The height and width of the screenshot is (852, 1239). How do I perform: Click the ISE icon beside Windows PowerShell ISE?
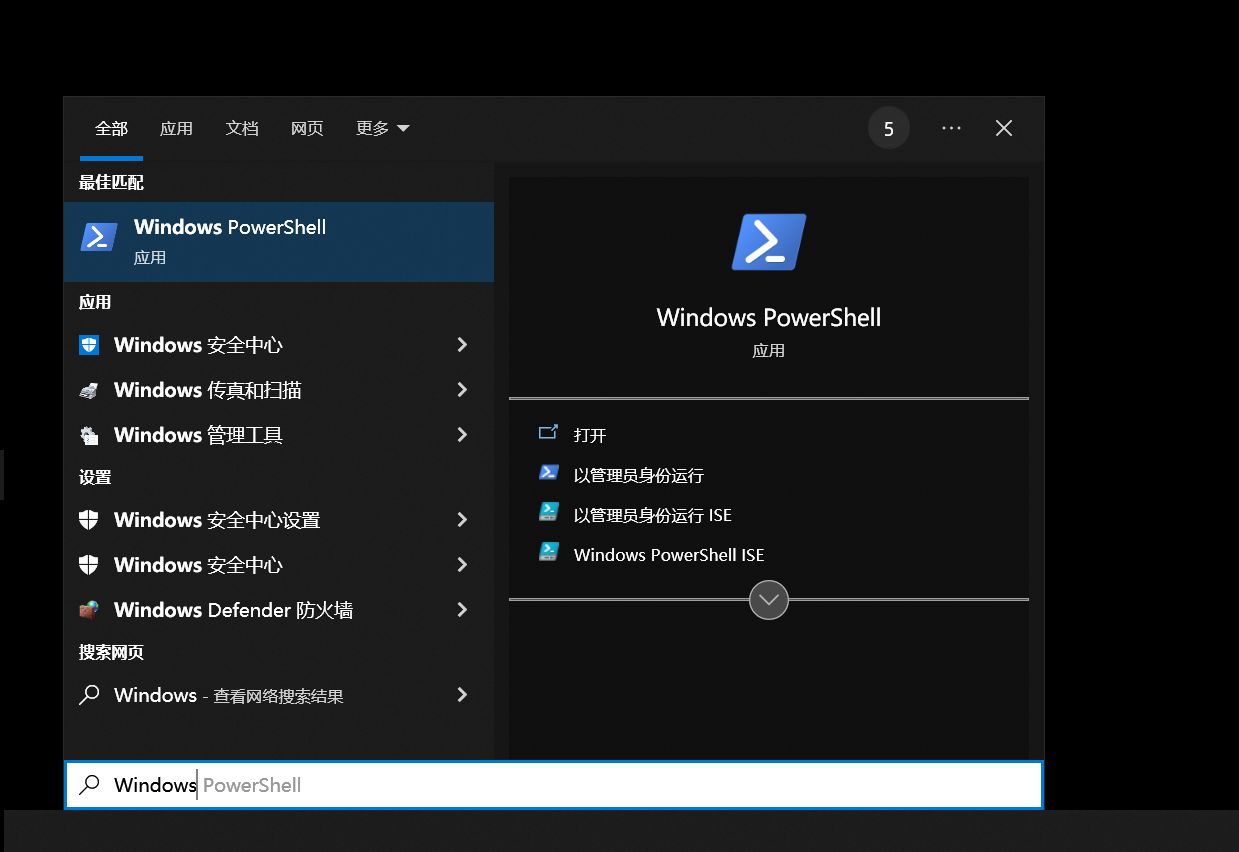(x=548, y=552)
